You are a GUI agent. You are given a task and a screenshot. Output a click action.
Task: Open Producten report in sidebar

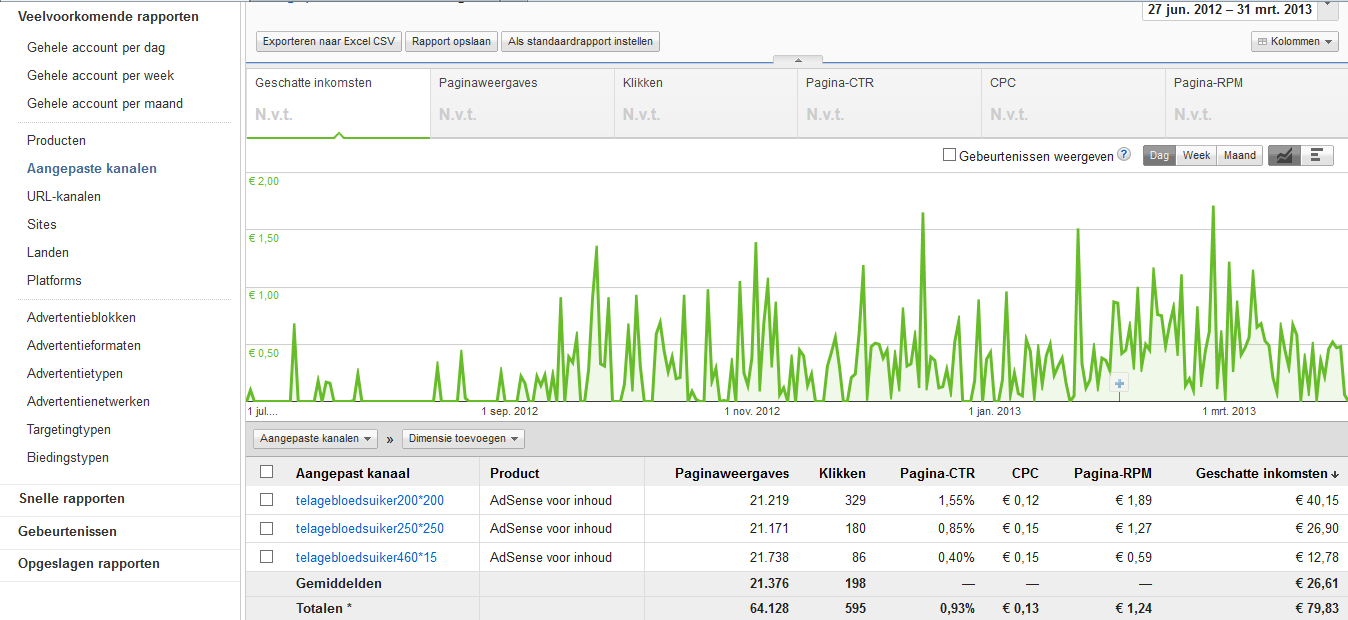(56, 140)
